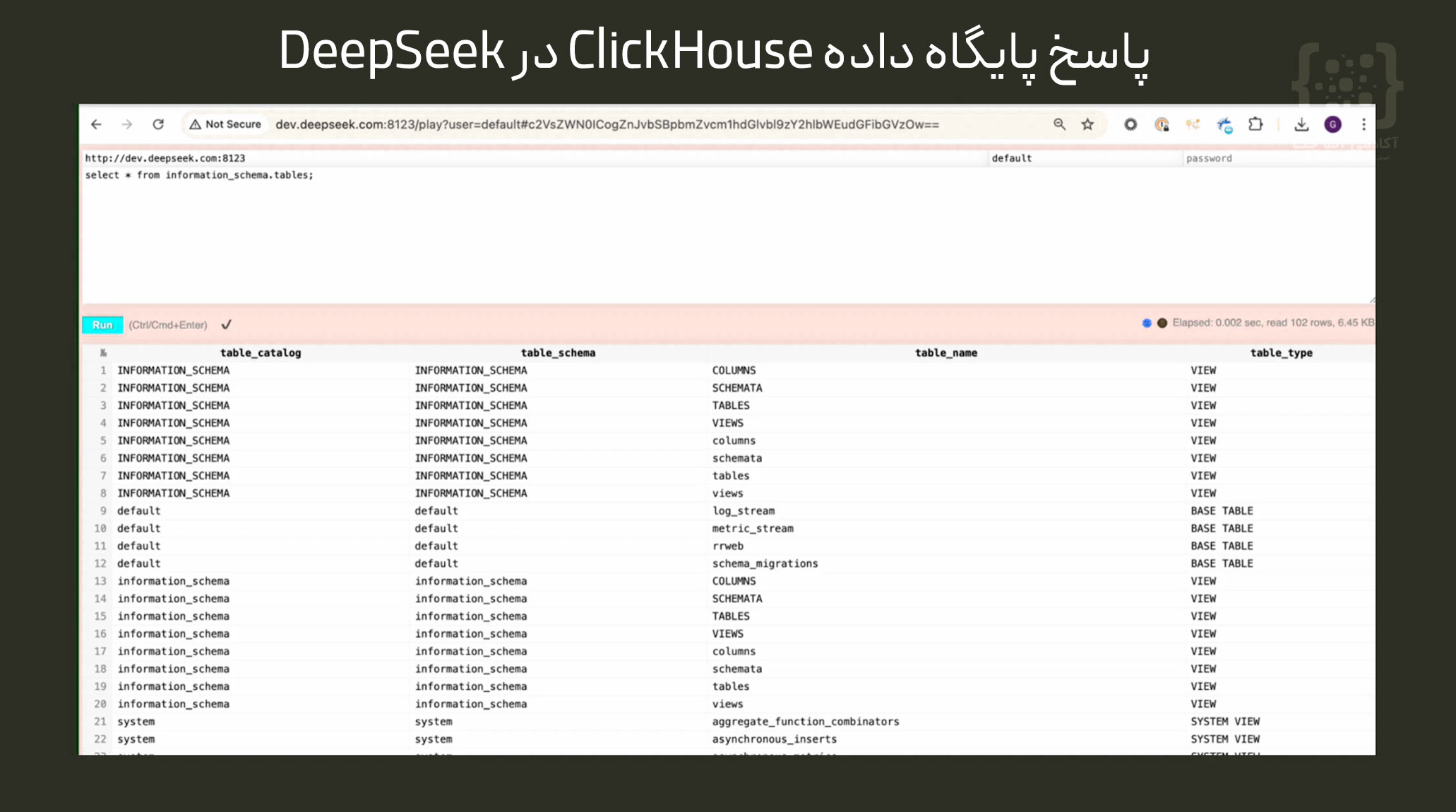Go back using the browser back arrow
The width and height of the screenshot is (1456, 812).
[97, 124]
